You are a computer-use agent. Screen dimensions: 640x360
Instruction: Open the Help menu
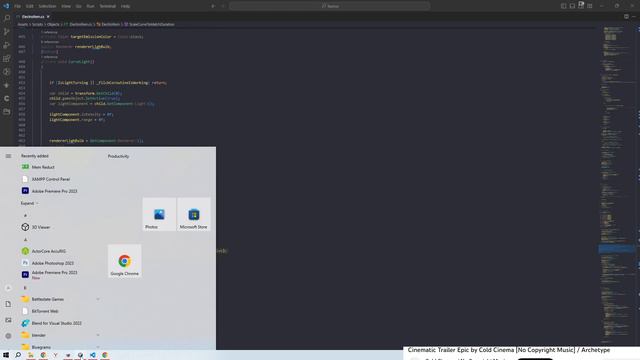[x=125, y=6]
